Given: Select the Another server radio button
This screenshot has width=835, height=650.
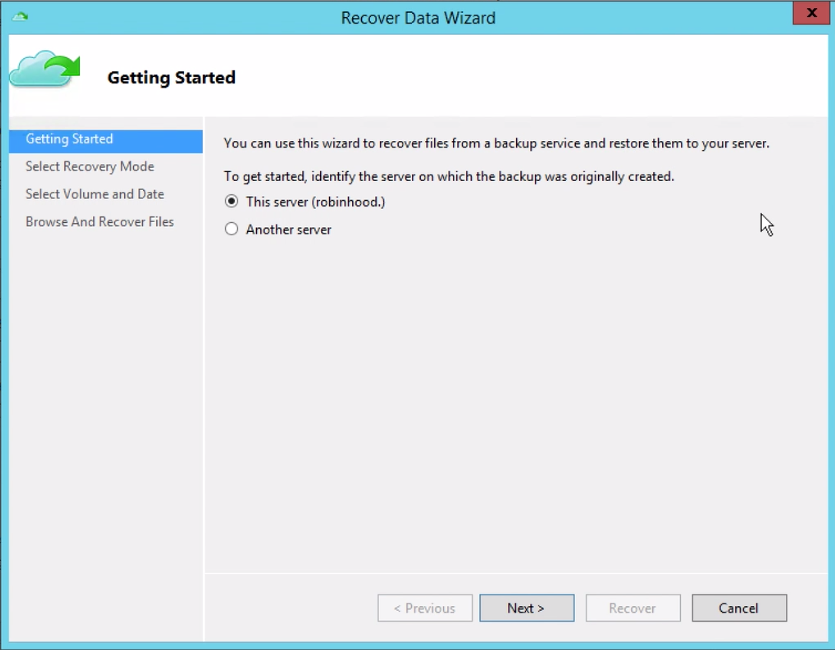Looking at the screenshot, I should tap(231, 229).
